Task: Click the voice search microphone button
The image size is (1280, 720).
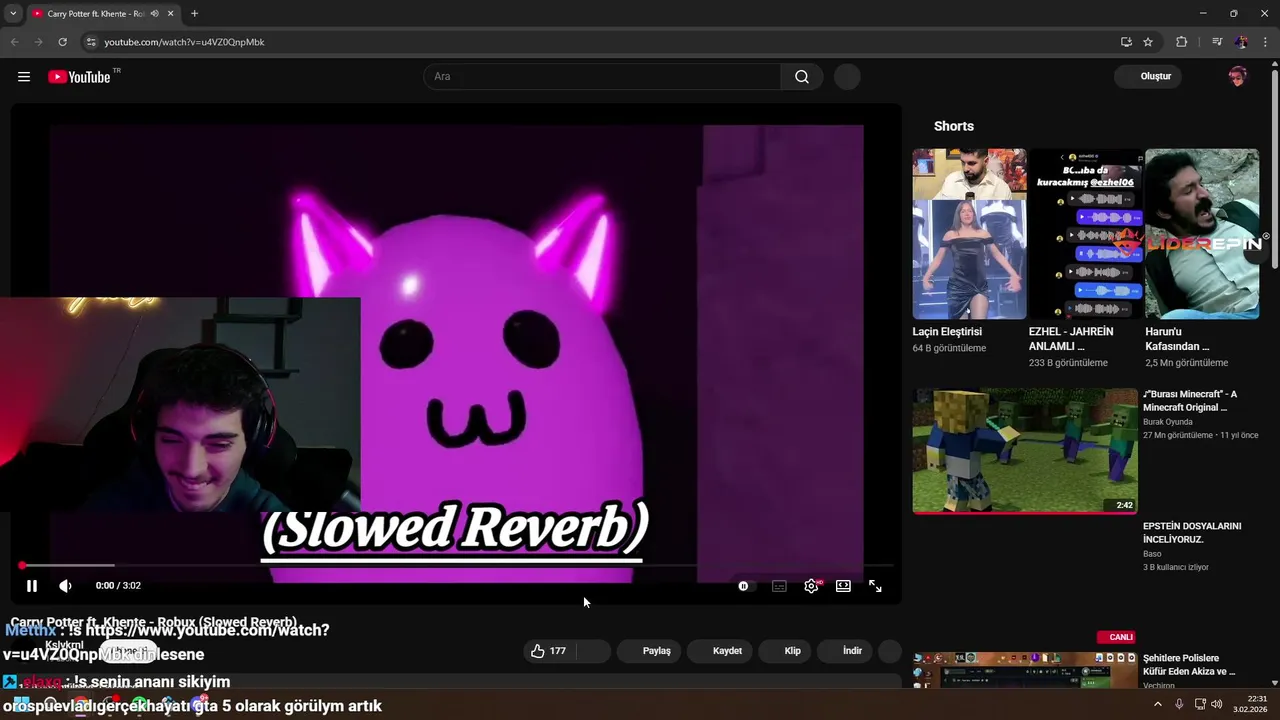Action: [847, 77]
